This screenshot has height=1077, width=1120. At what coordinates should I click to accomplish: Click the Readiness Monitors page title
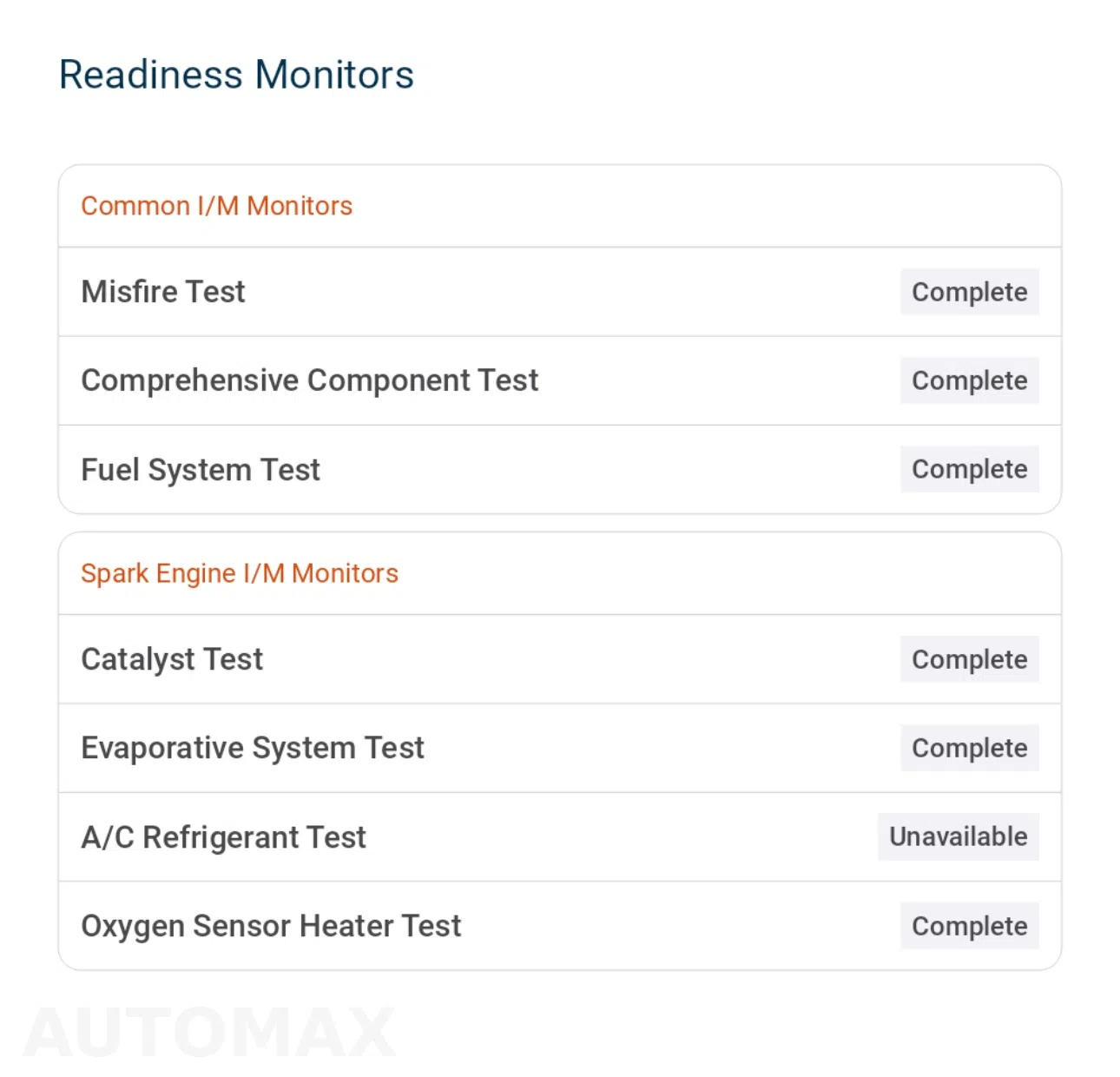click(x=236, y=75)
